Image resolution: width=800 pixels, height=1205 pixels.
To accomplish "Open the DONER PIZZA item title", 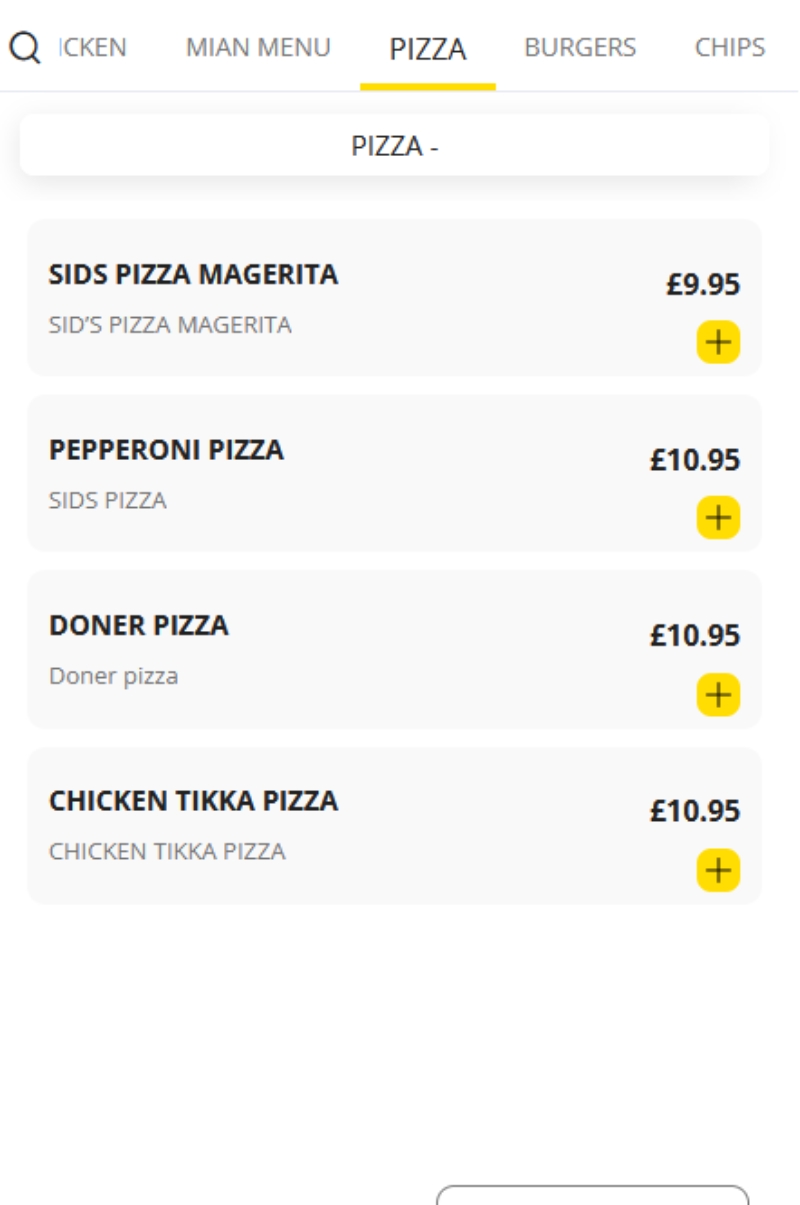I will click(x=139, y=625).
